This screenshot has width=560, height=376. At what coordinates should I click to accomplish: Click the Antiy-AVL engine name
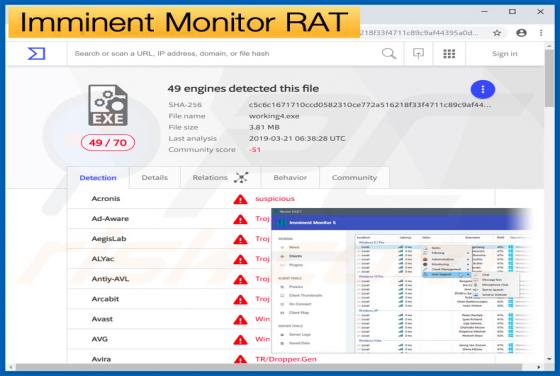[x=110, y=279]
